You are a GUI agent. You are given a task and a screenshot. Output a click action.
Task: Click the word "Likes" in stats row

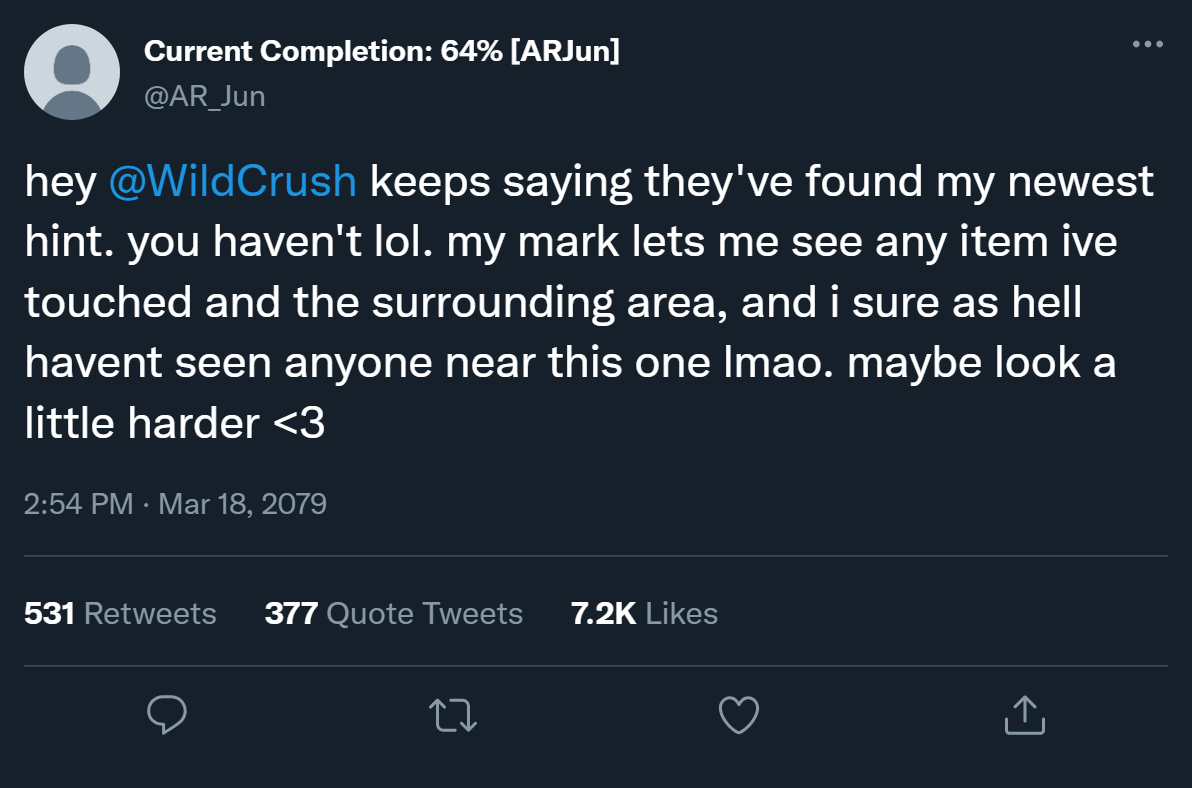(x=682, y=613)
